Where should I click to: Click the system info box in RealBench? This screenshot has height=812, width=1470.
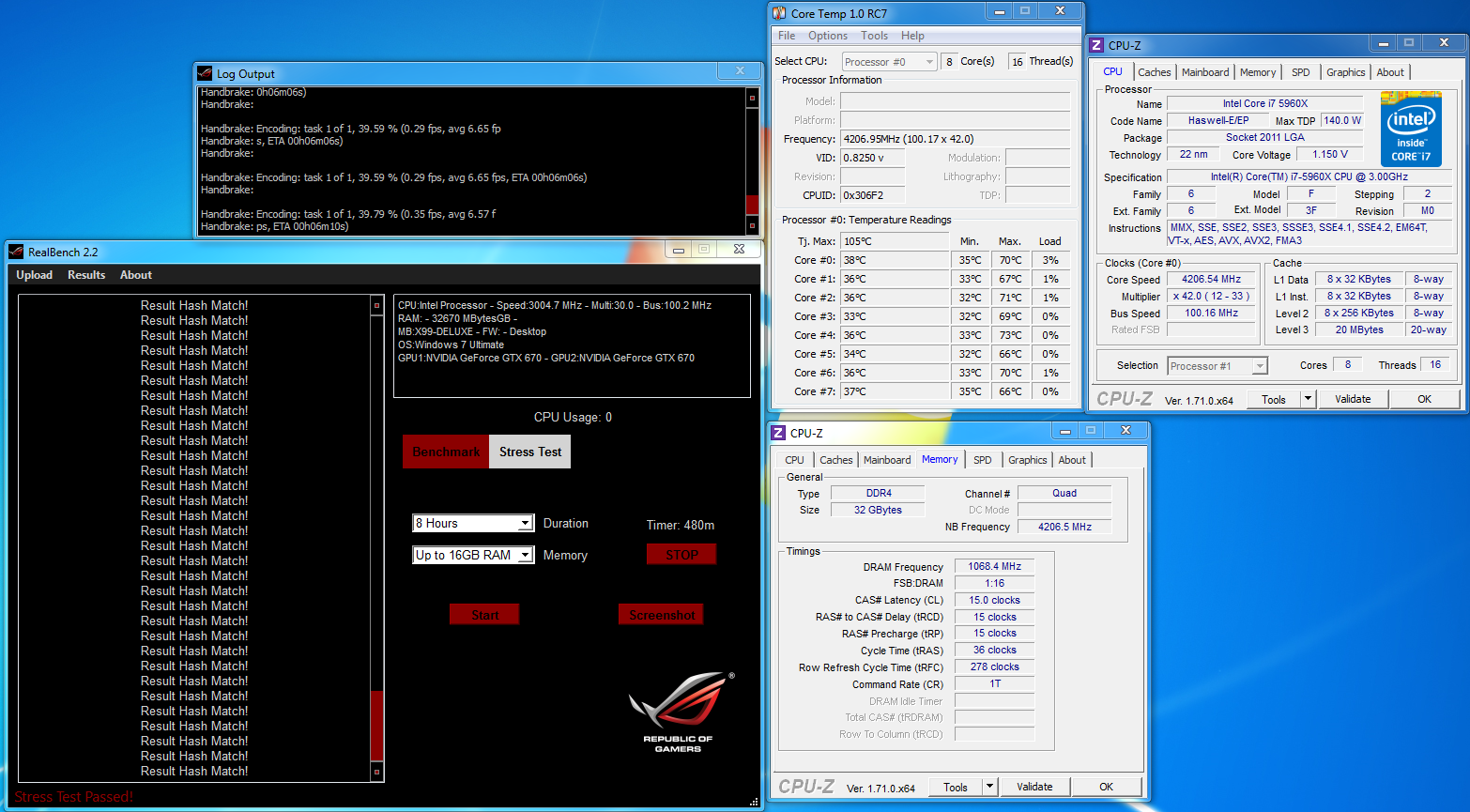pos(572,345)
